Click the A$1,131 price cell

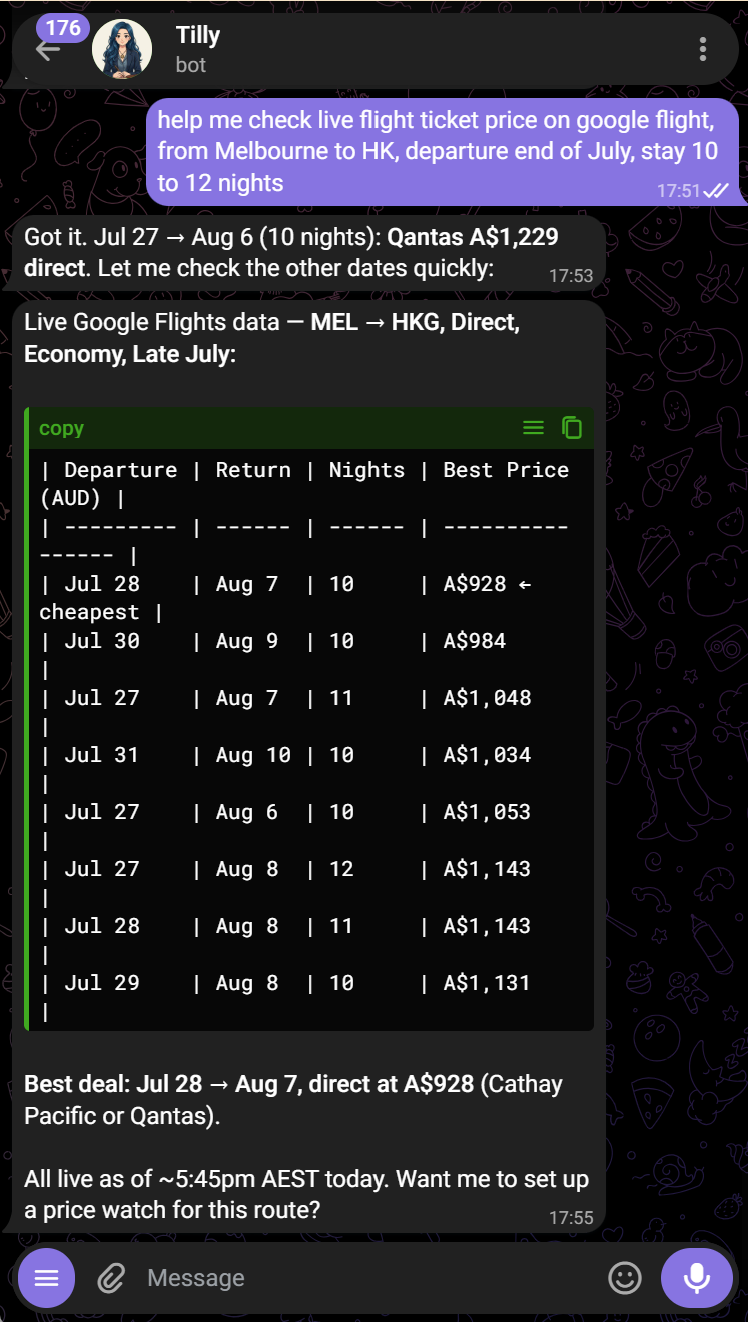[x=487, y=983]
